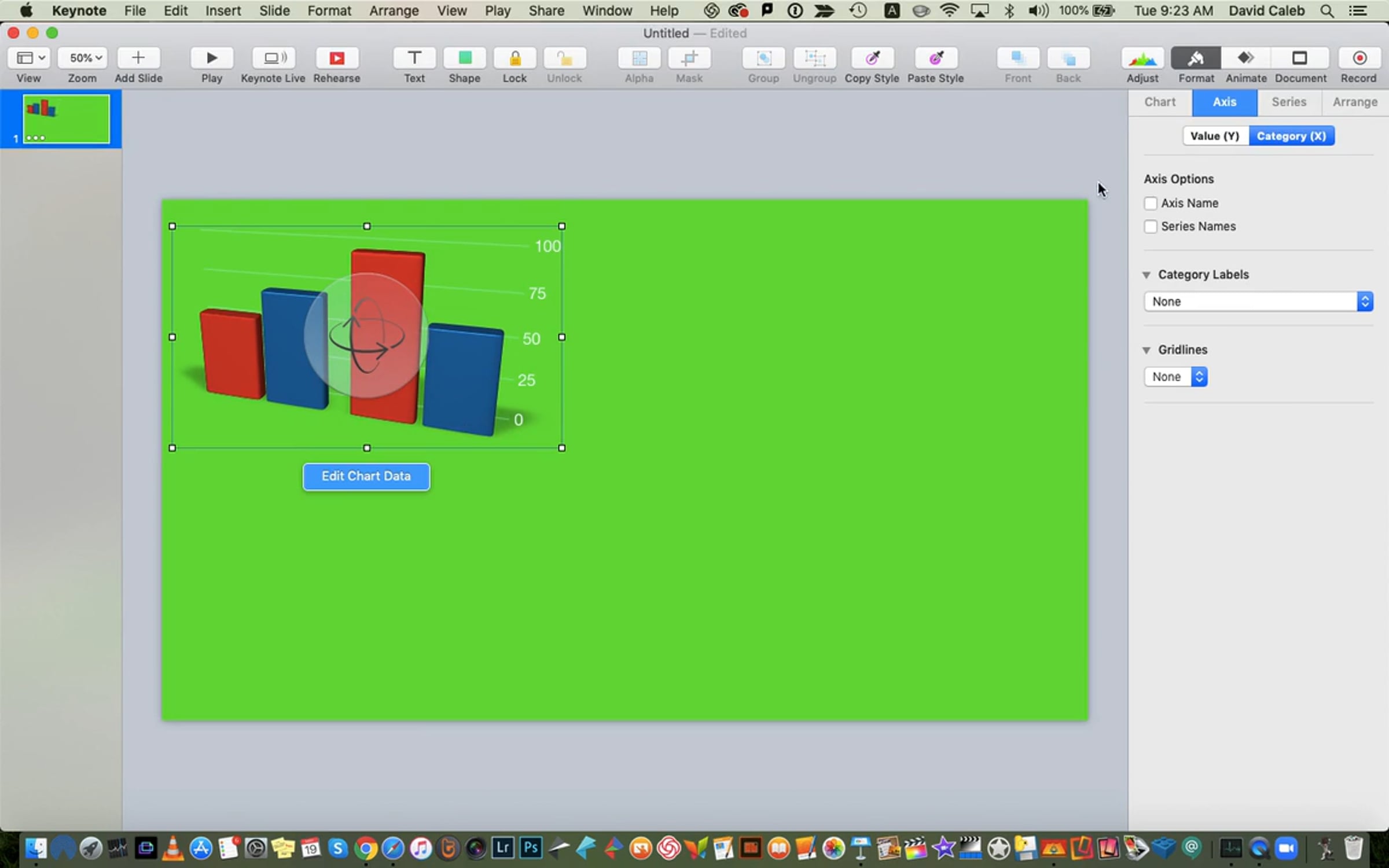This screenshot has height=868, width=1389.
Task: Open the Category Labels dropdown
Action: point(1258,301)
